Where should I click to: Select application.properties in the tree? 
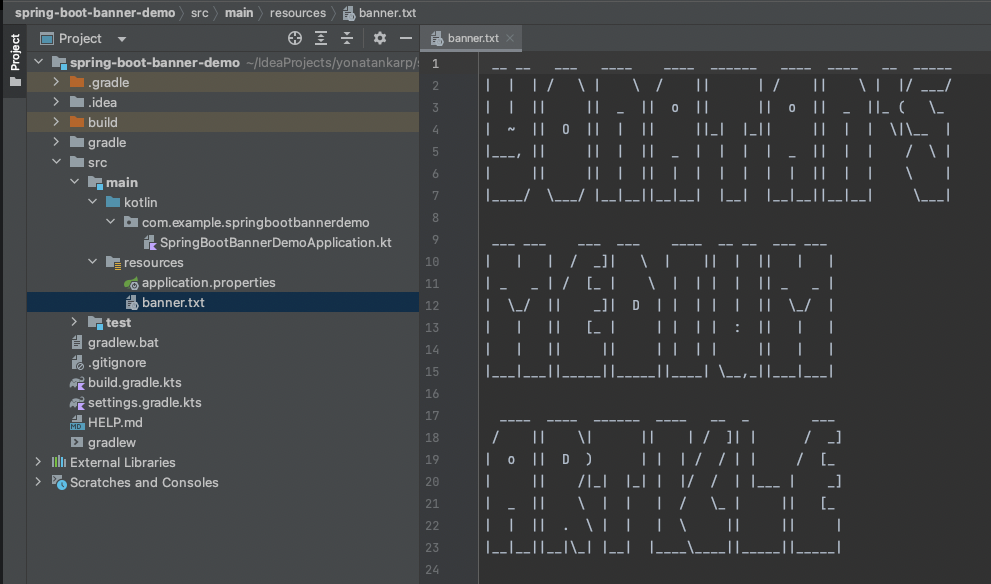click(x=208, y=282)
